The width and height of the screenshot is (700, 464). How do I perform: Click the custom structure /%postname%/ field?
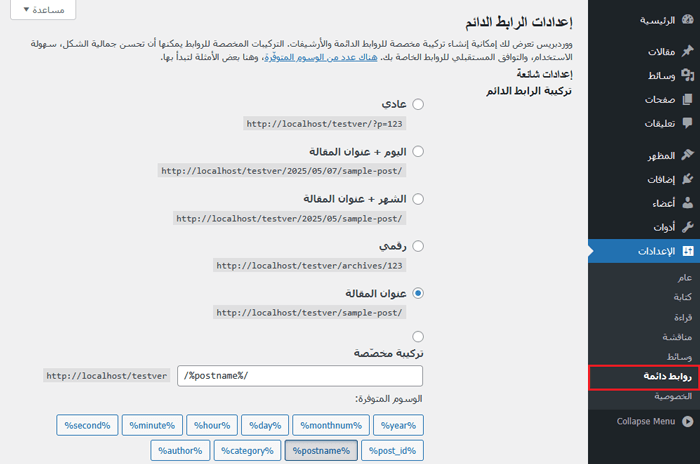300,376
